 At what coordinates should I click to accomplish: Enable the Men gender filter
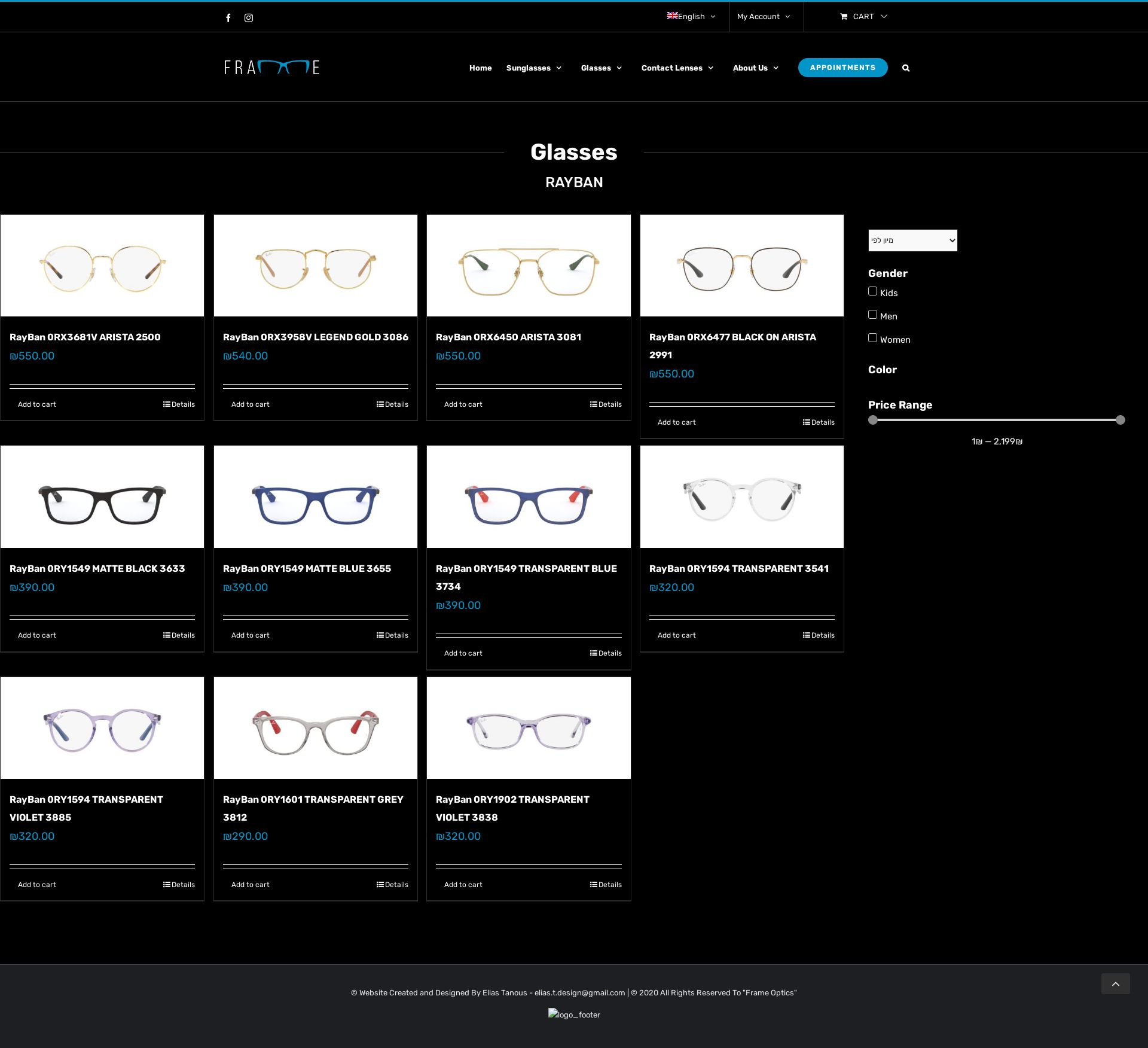[873, 315]
